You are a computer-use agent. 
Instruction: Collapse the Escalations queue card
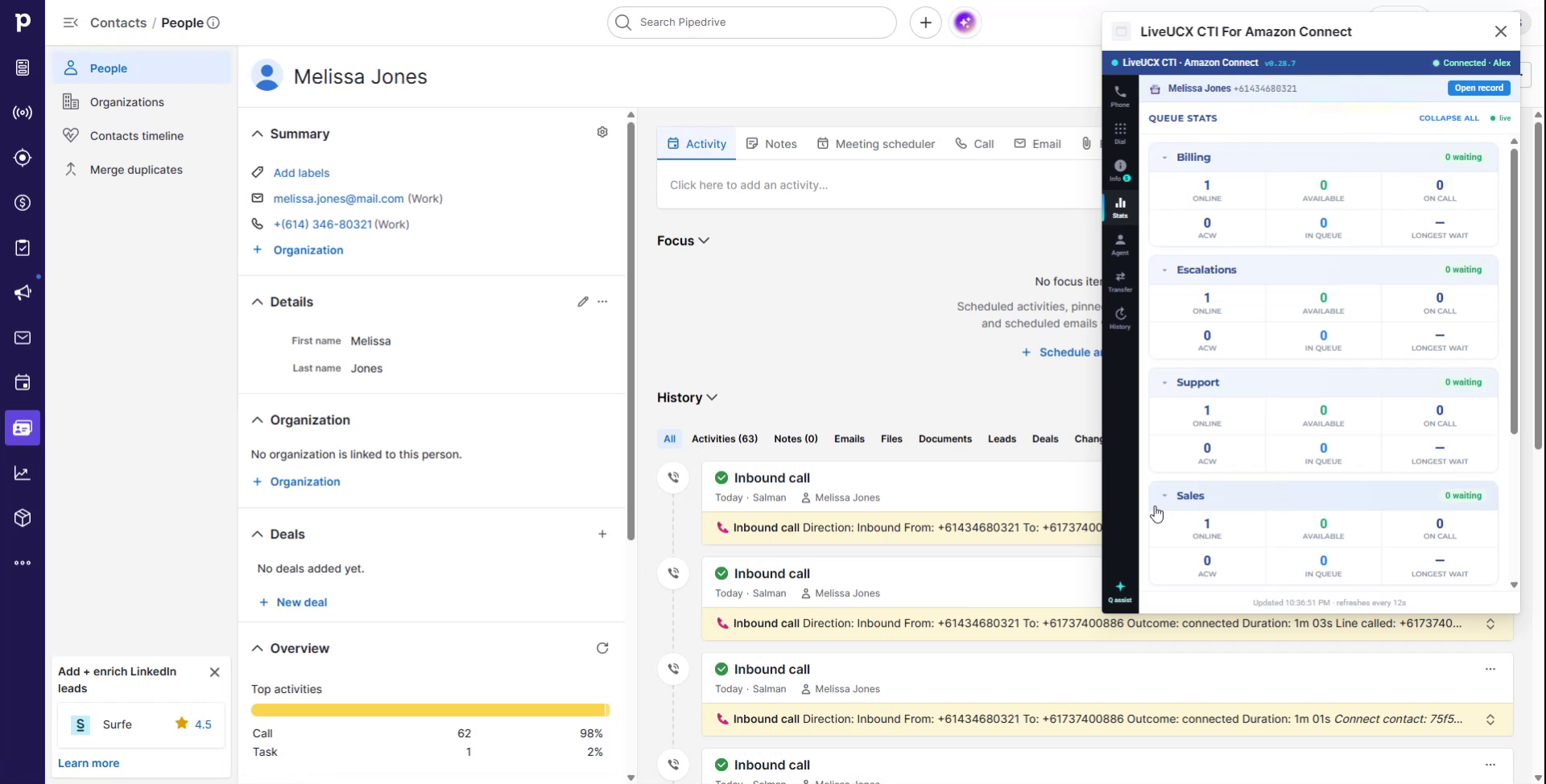(1164, 270)
